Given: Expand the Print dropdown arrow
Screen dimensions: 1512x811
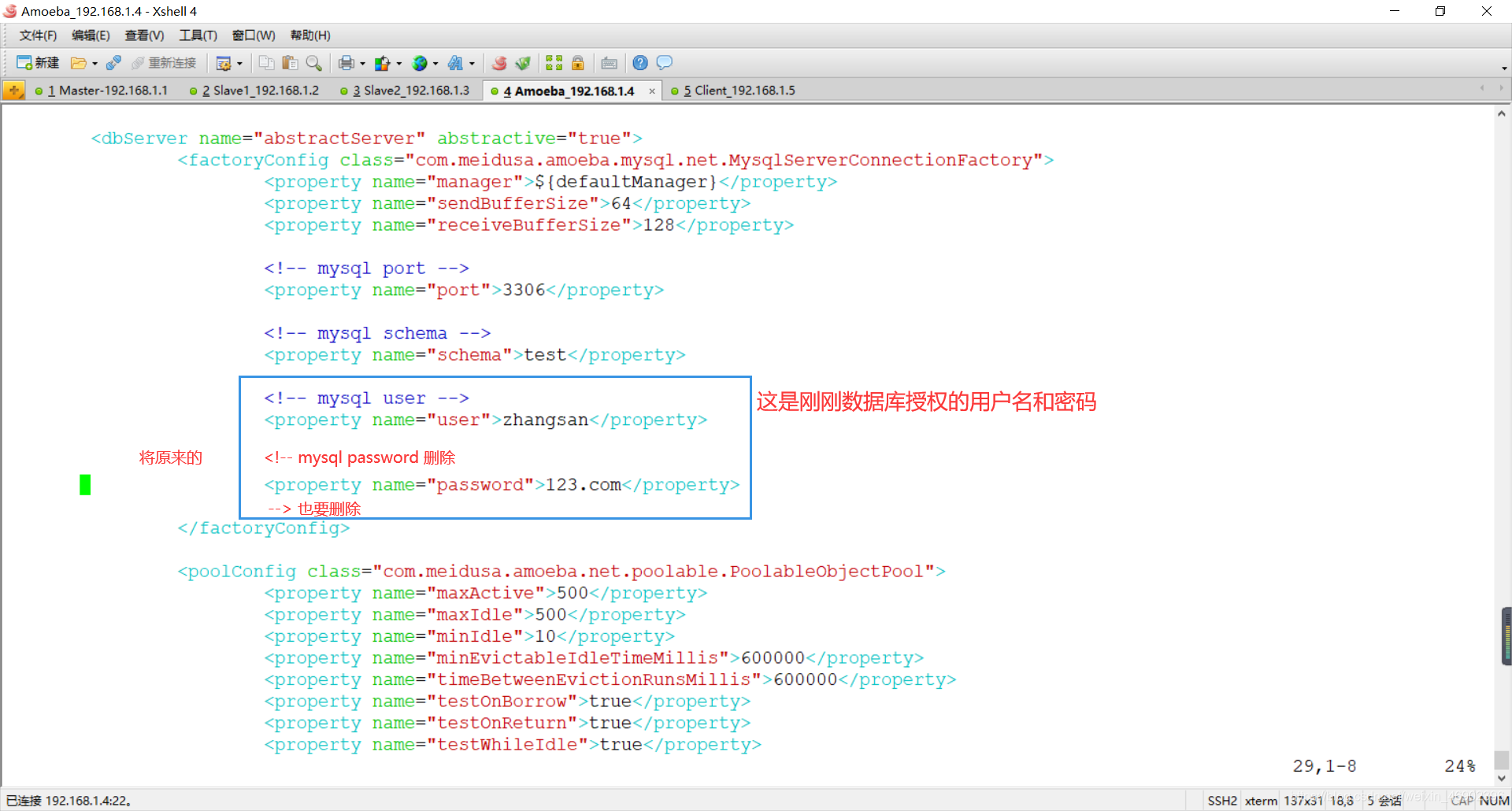Looking at the screenshot, I should [363, 64].
